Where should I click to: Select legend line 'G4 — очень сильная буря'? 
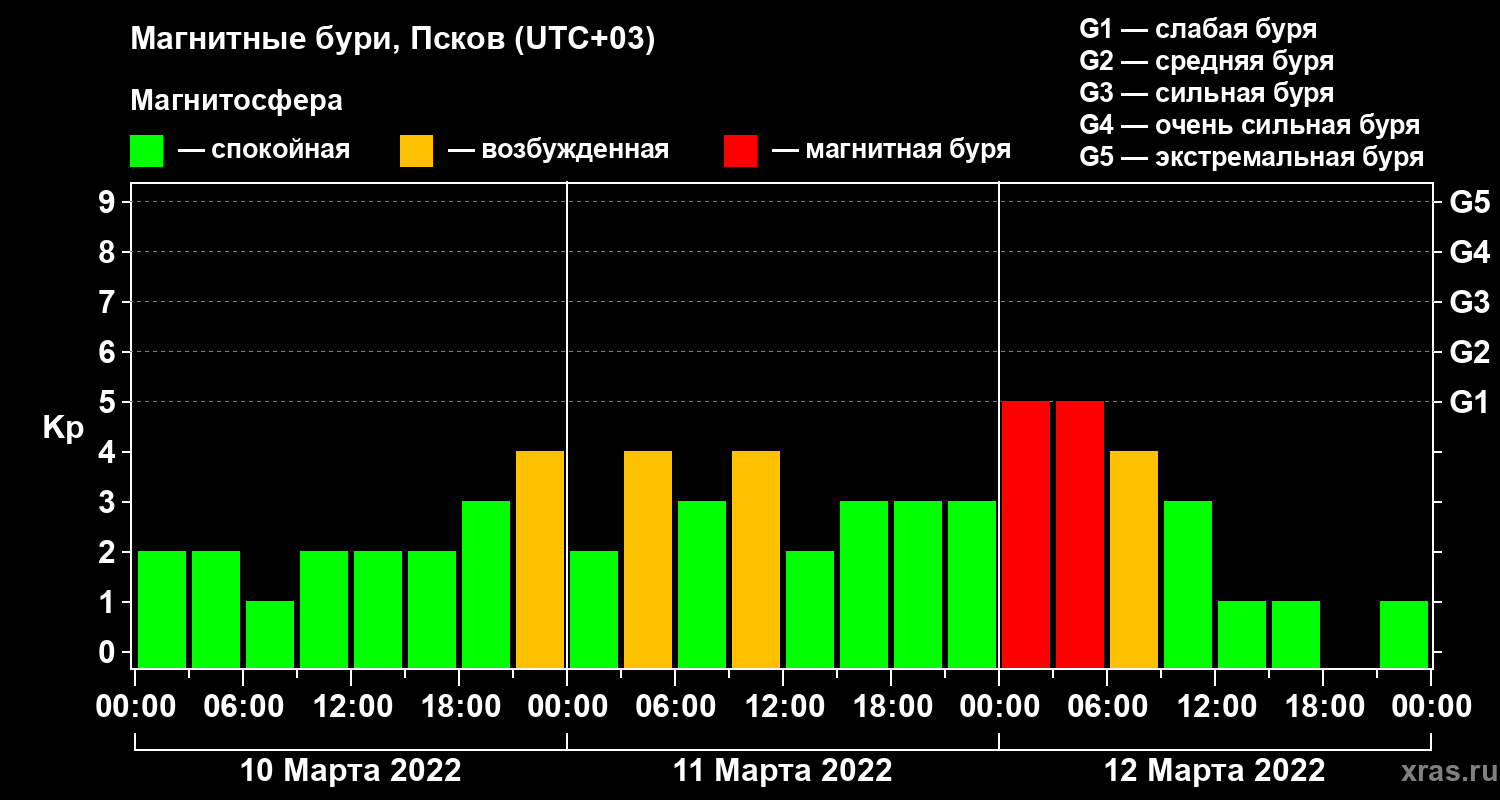point(1249,125)
